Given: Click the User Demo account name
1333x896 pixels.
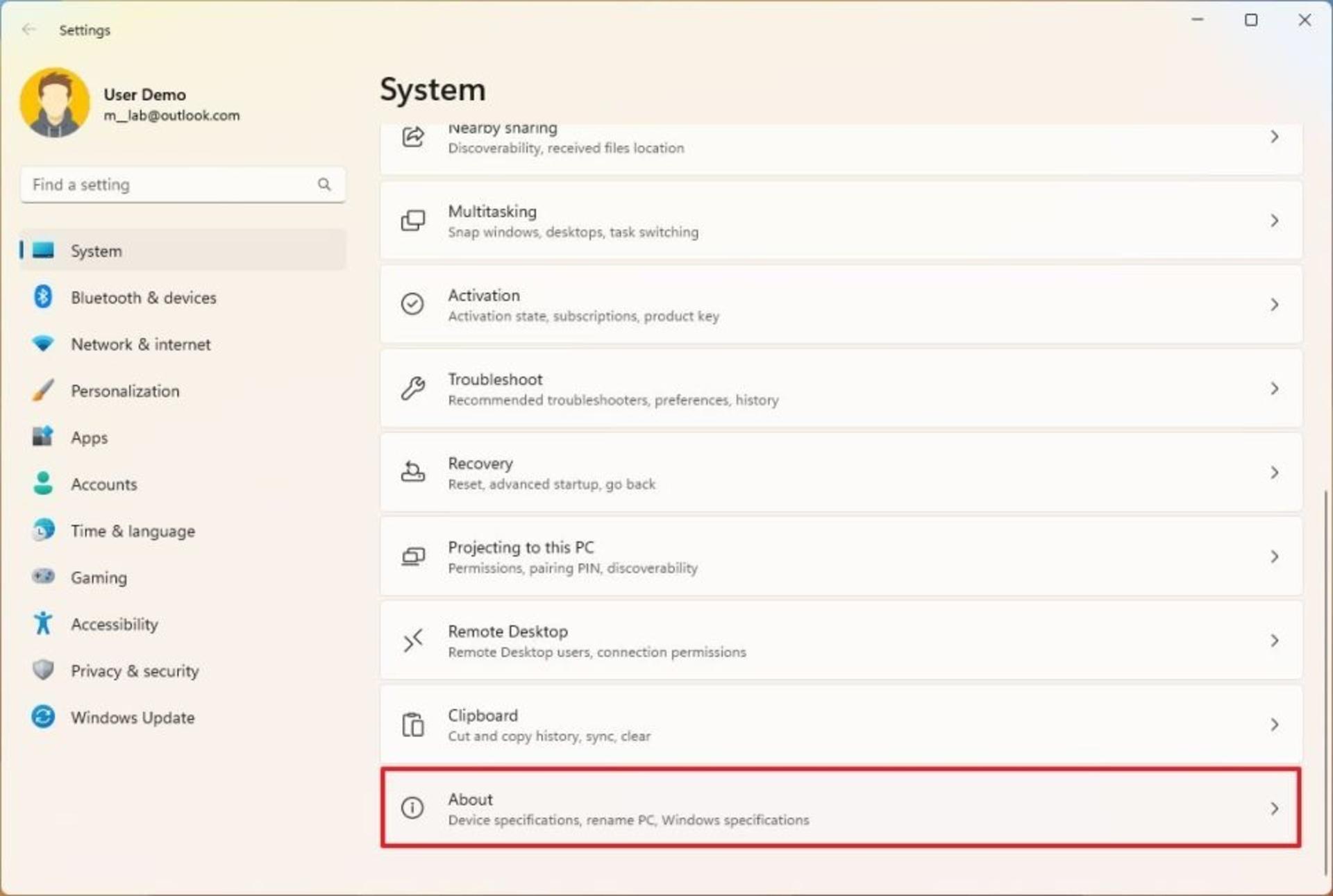Looking at the screenshot, I should coord(144,94).
